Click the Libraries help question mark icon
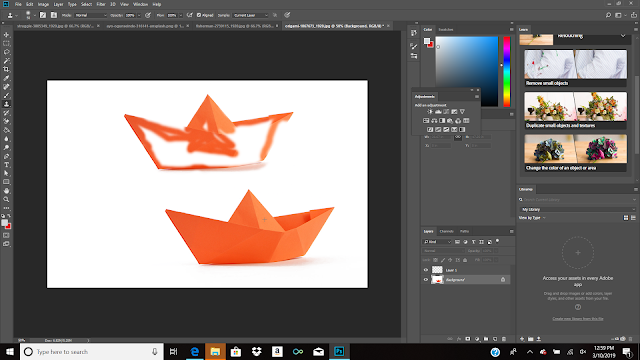The image size is (640, 360). tap(578, 307)
